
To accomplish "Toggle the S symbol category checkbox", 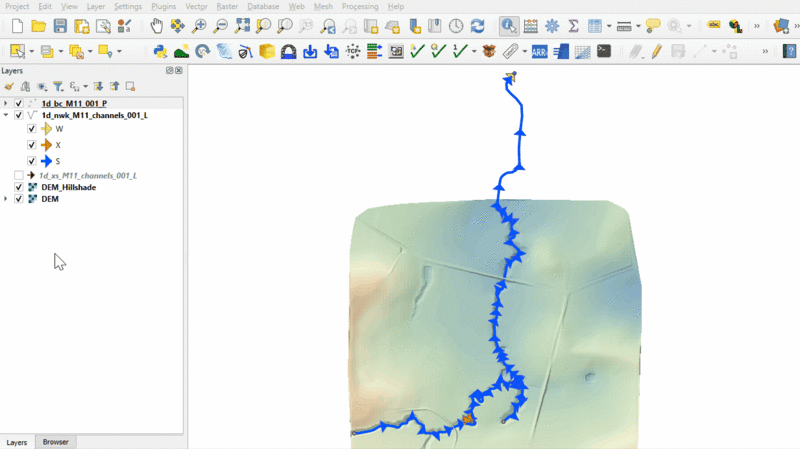I will click(32, 160).
